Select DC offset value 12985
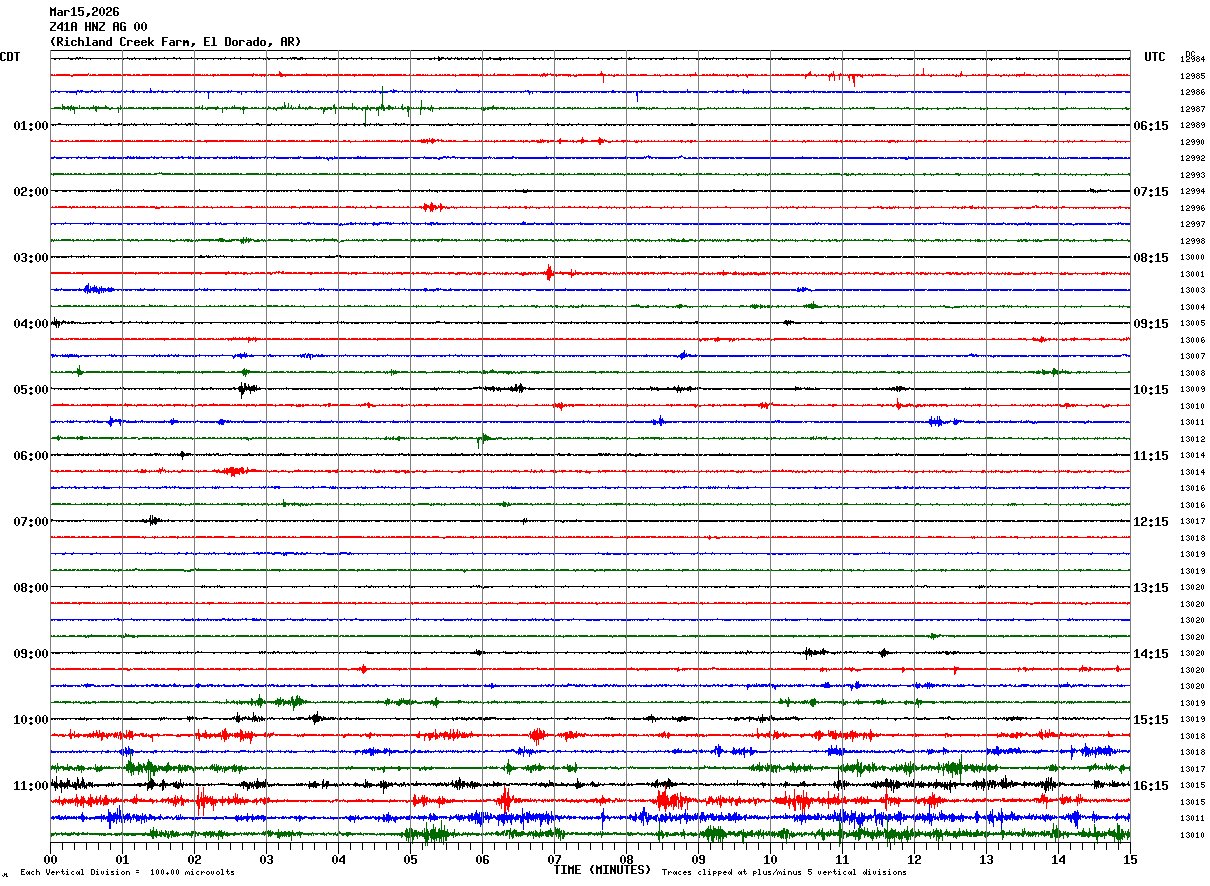The image size is (1210, 886). point(1192,77)
